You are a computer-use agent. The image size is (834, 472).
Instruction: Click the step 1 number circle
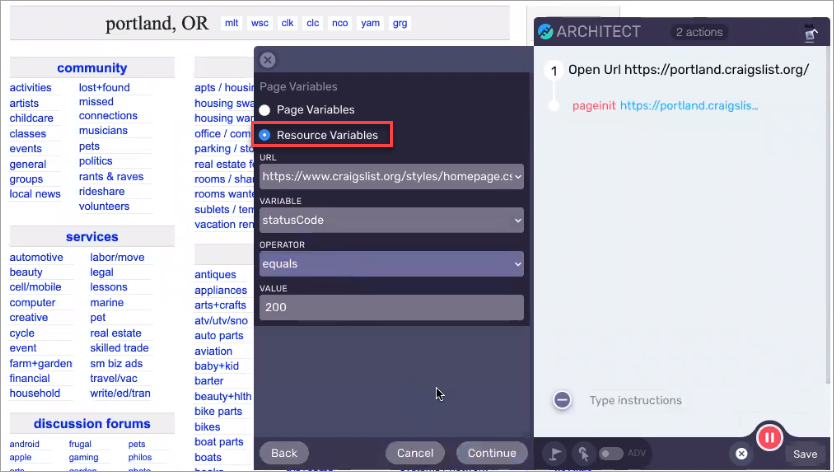click(554, 70)
